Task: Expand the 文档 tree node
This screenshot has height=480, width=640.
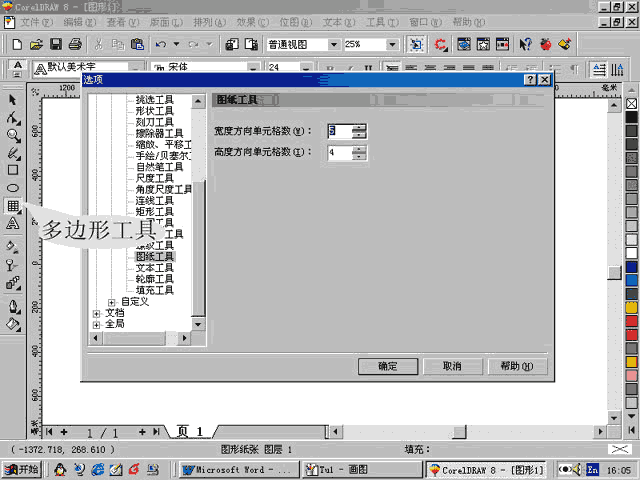Action: tap(97, 313)
